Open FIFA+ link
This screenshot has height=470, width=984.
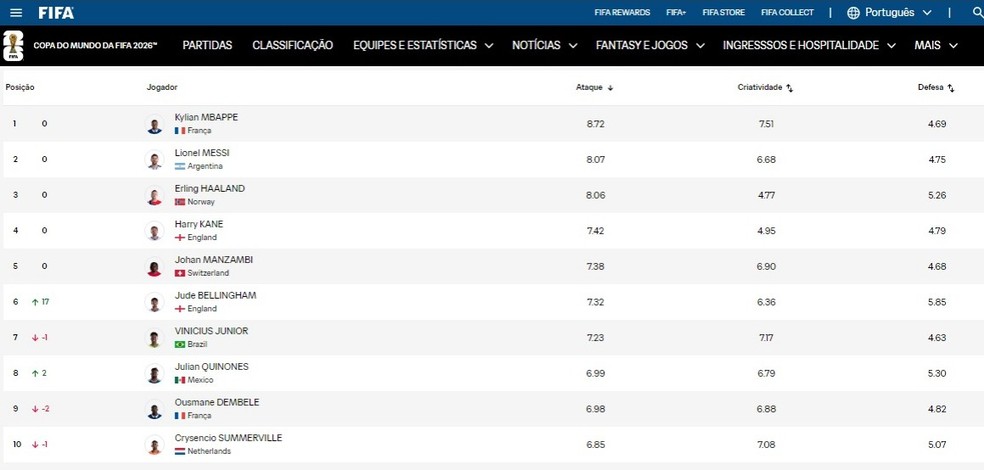point(676,13)
